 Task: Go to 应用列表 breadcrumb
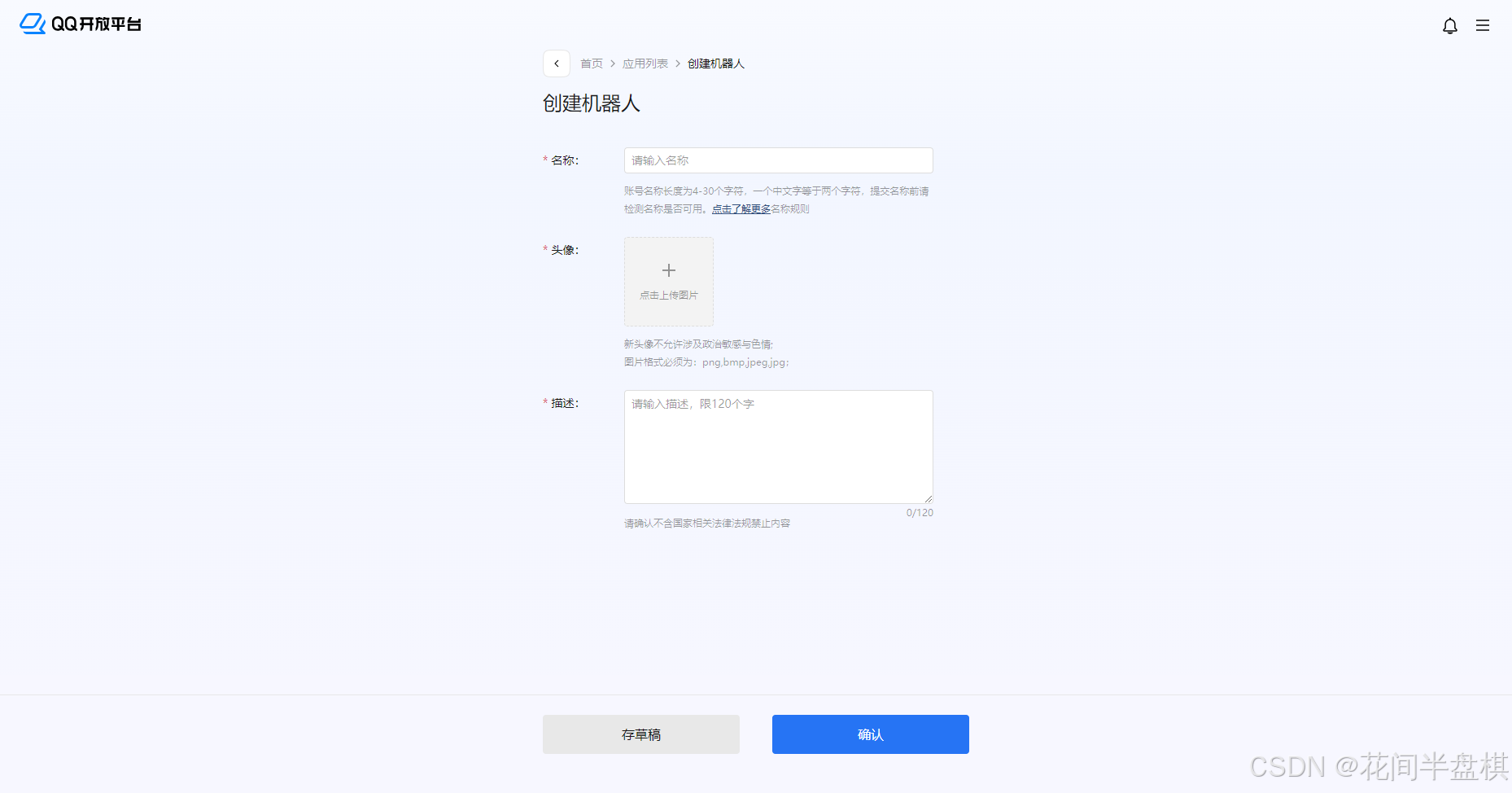point(645,64)
